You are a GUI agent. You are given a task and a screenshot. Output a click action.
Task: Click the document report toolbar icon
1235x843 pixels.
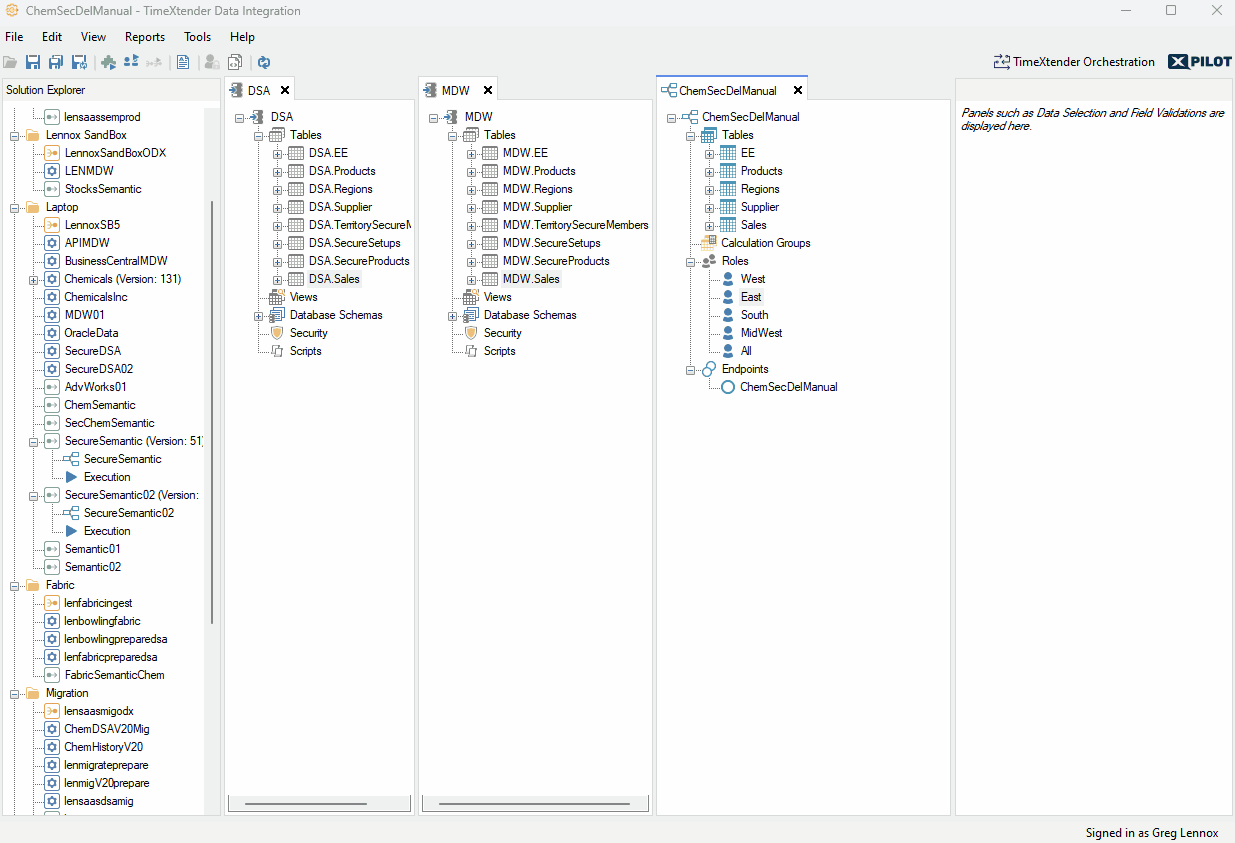point(183,62)
